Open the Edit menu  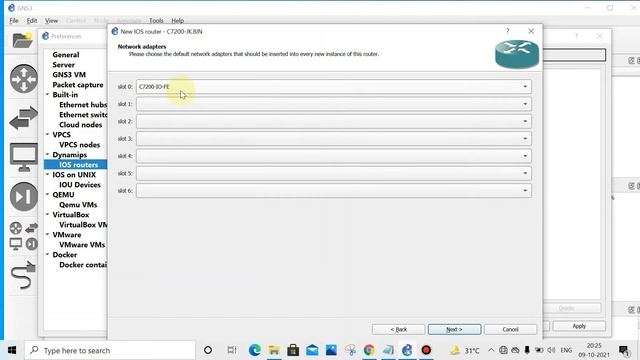click(x=32, y=20)
